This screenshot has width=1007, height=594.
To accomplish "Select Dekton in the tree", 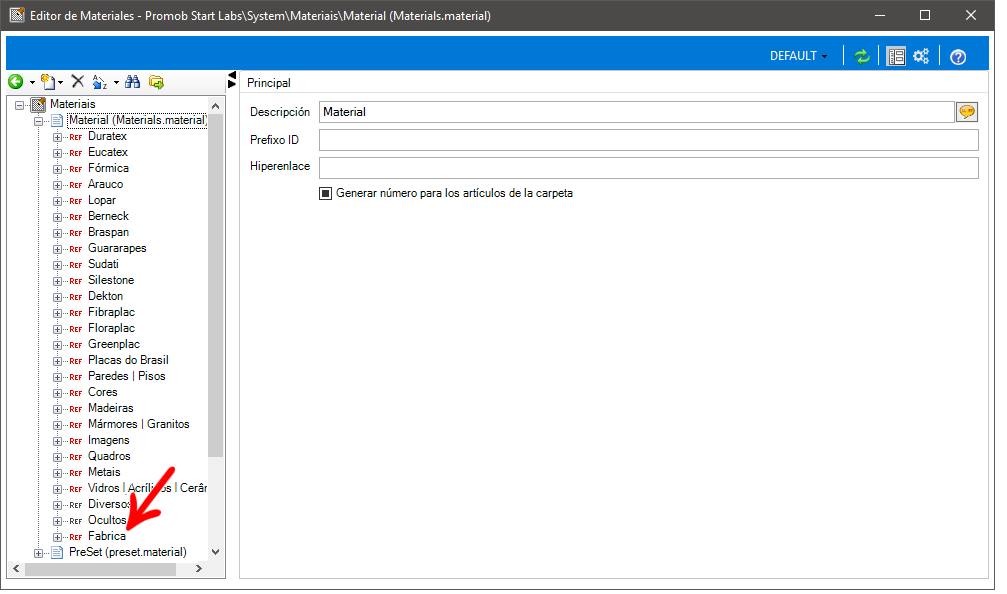I will (105, 296).
